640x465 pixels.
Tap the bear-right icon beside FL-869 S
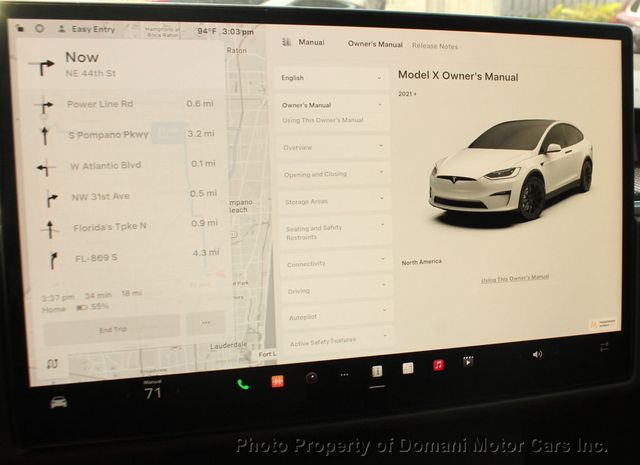tap(53, 260)
